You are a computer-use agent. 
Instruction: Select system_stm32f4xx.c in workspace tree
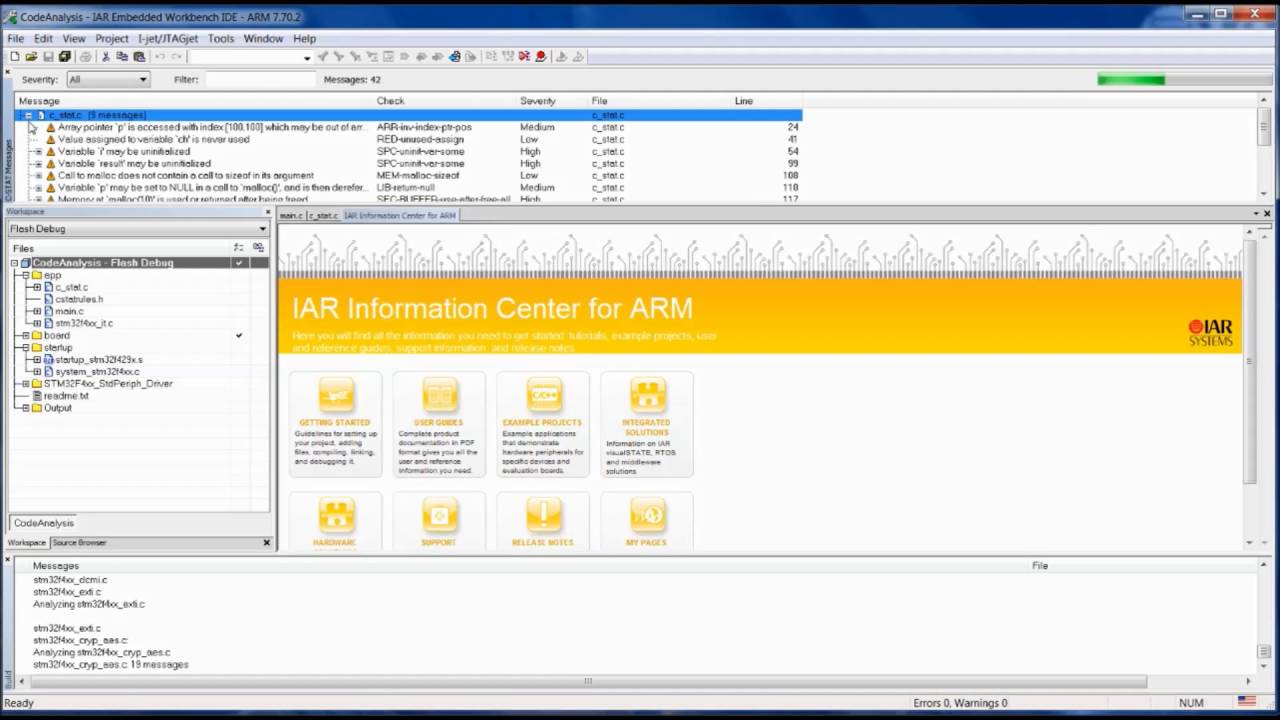97,371
